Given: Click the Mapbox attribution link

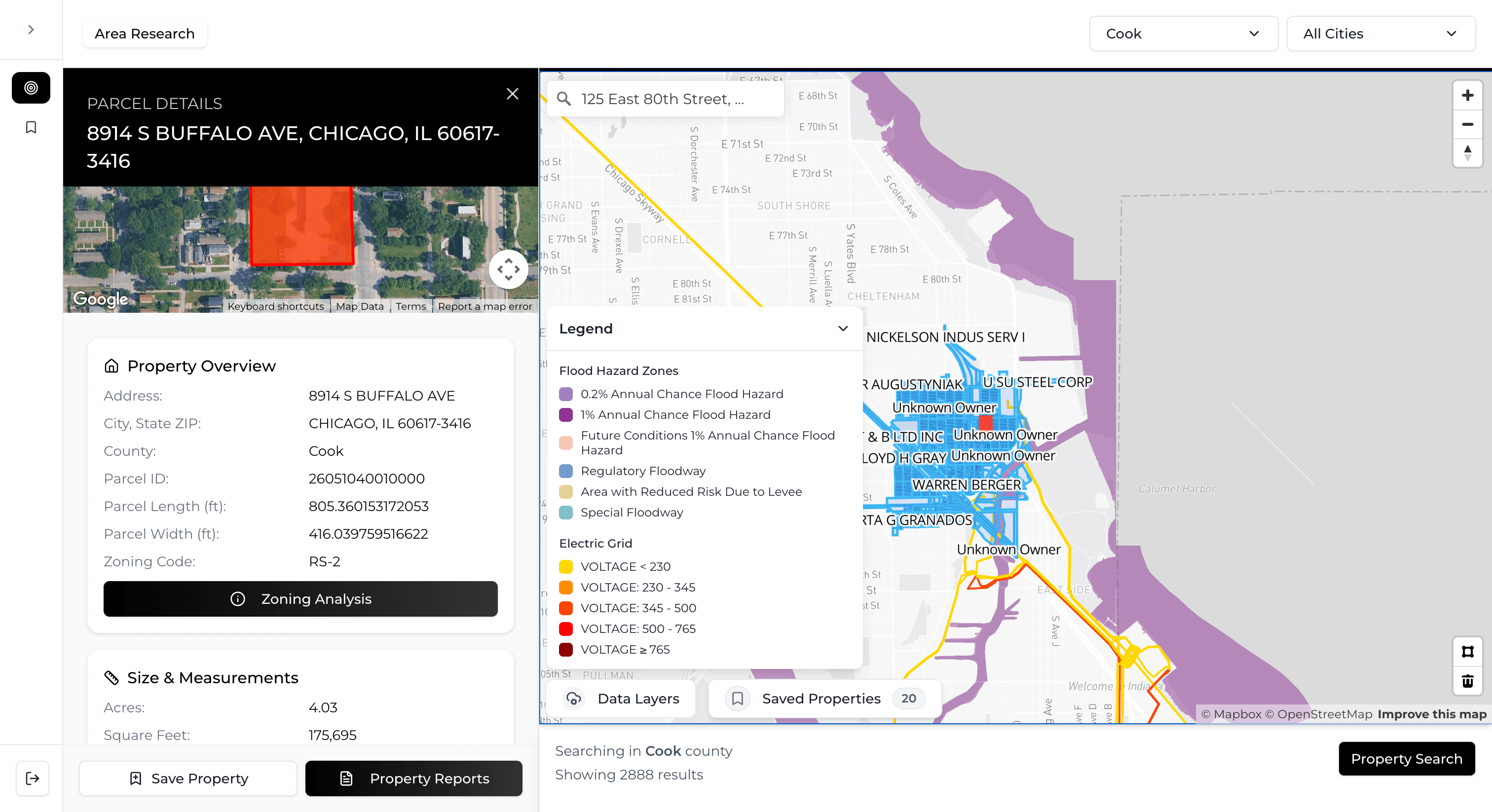Looking at the screenshot, I should coord(1231,714).
